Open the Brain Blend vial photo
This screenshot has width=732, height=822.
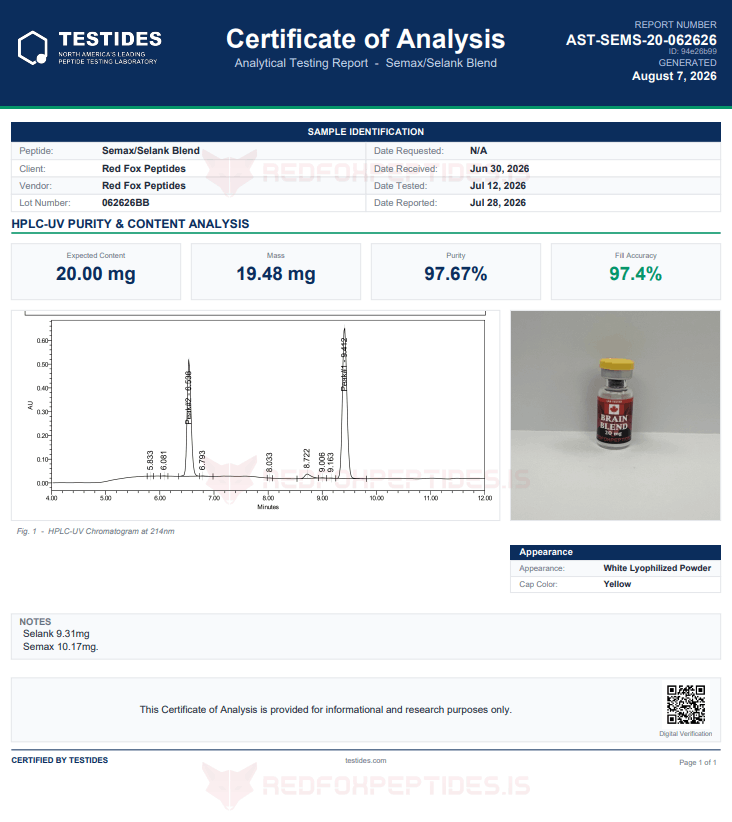pos(615,415)
